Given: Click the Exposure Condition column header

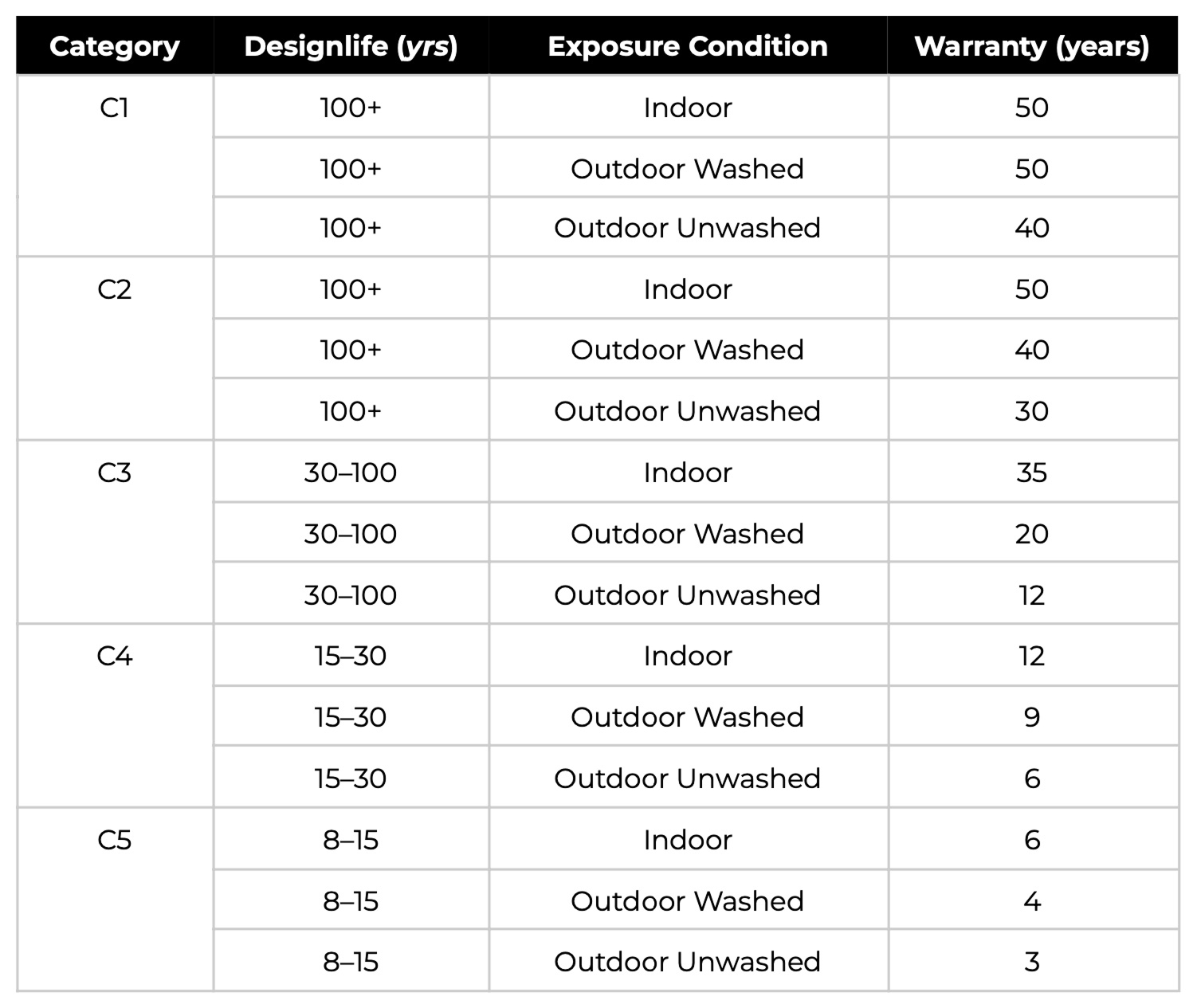Looking at the screenshot, I should tap(688, 46).
